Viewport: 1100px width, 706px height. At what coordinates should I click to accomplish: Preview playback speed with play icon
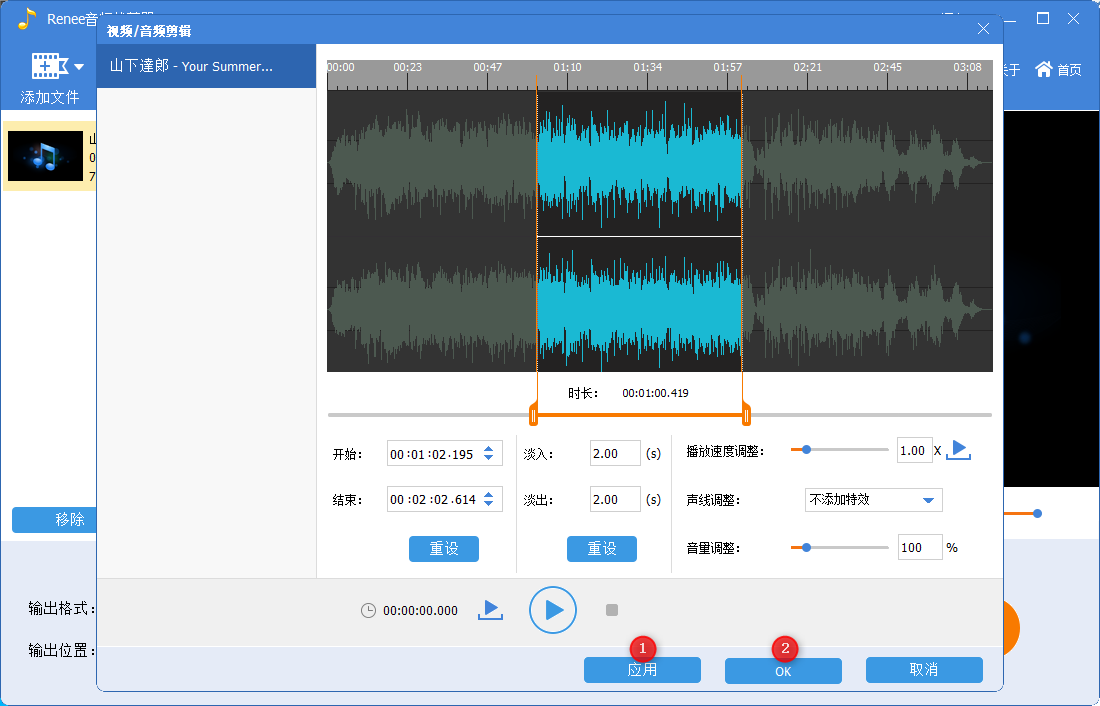[x=958, y=450]
